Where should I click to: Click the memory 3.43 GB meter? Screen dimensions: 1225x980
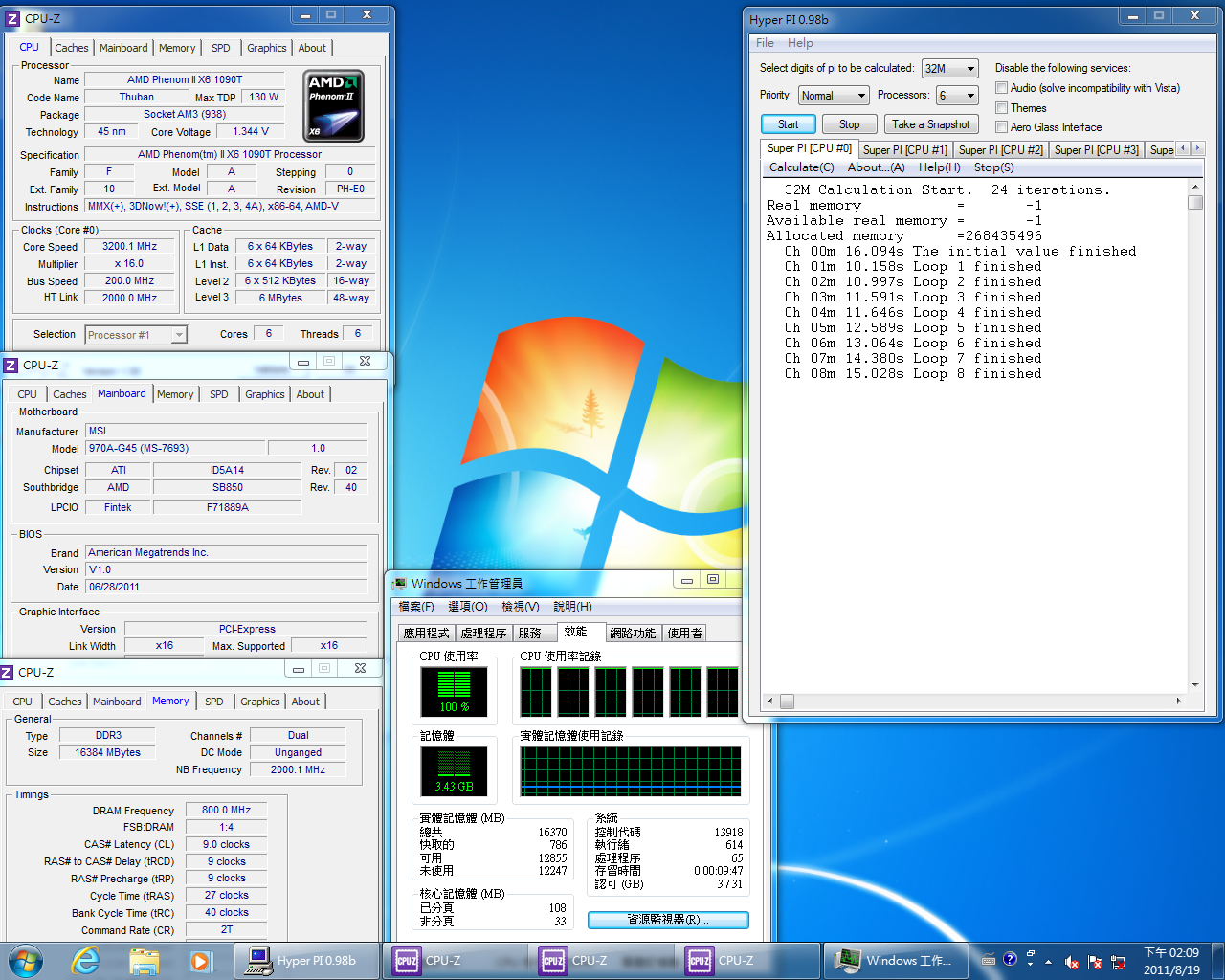point(455,771)
